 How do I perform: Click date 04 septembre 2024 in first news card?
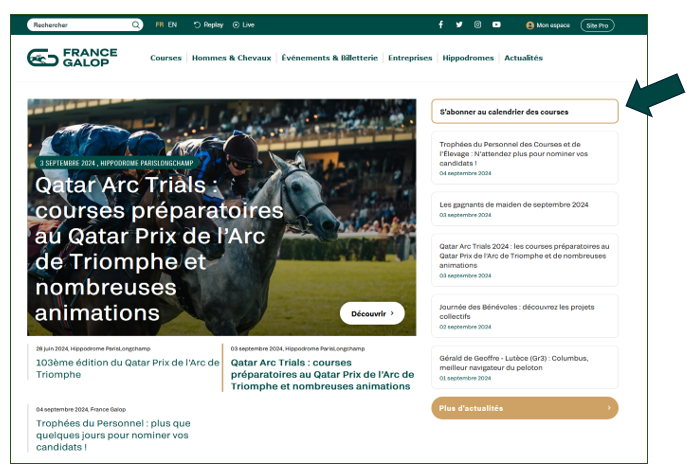[x=465, y=173]
